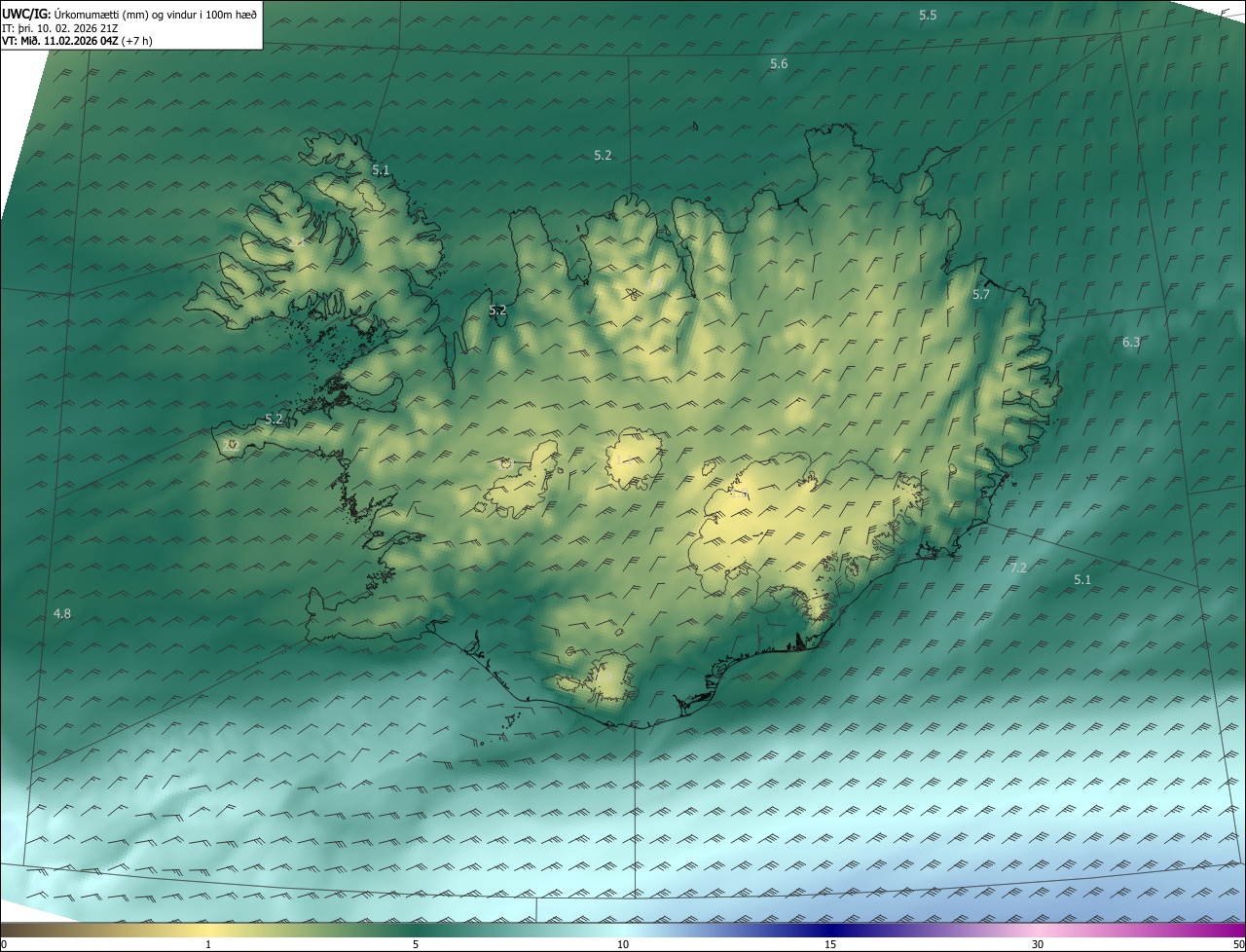Click the 5 tick label on the colour scale
Viewport: 1246px width, 952px height.
point(416,944)
